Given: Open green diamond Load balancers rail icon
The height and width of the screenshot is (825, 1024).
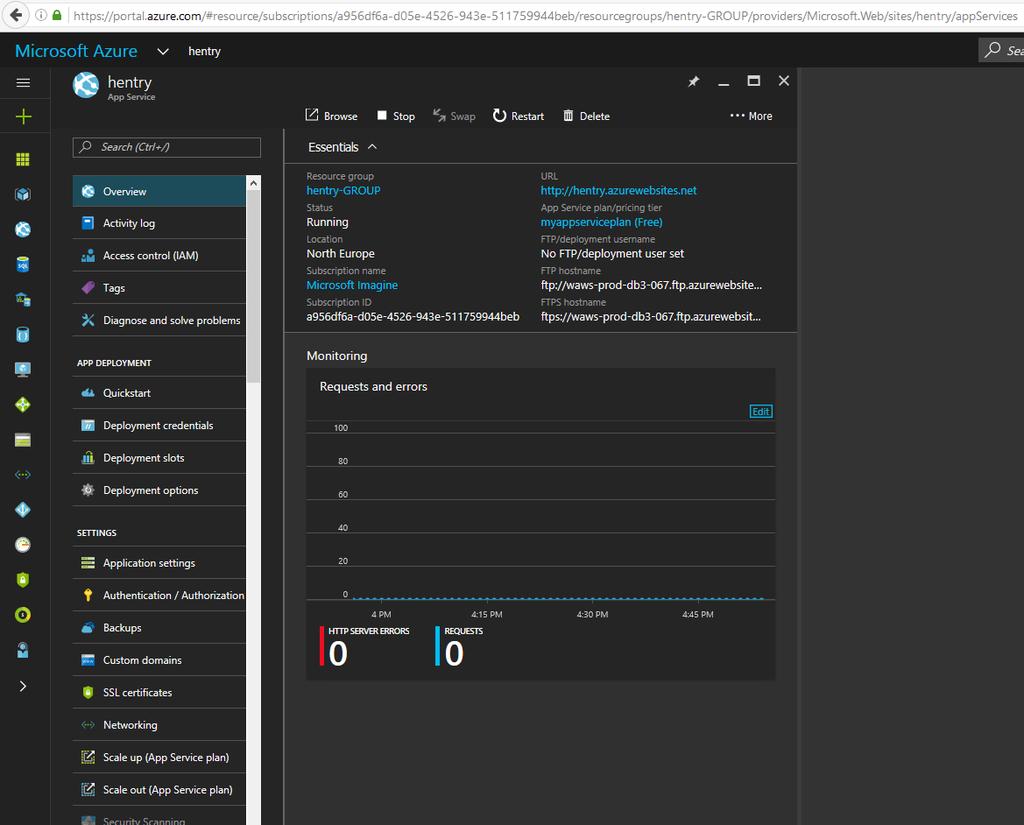Looking at the screenshot, I should tap(23, 405).
